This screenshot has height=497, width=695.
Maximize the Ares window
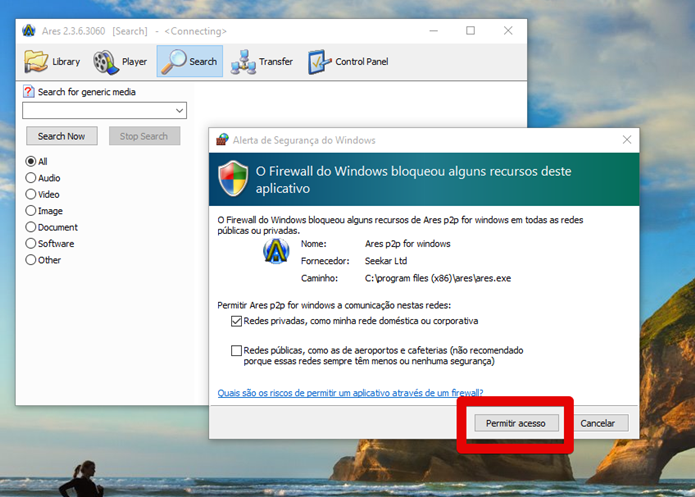click(470, 31)
